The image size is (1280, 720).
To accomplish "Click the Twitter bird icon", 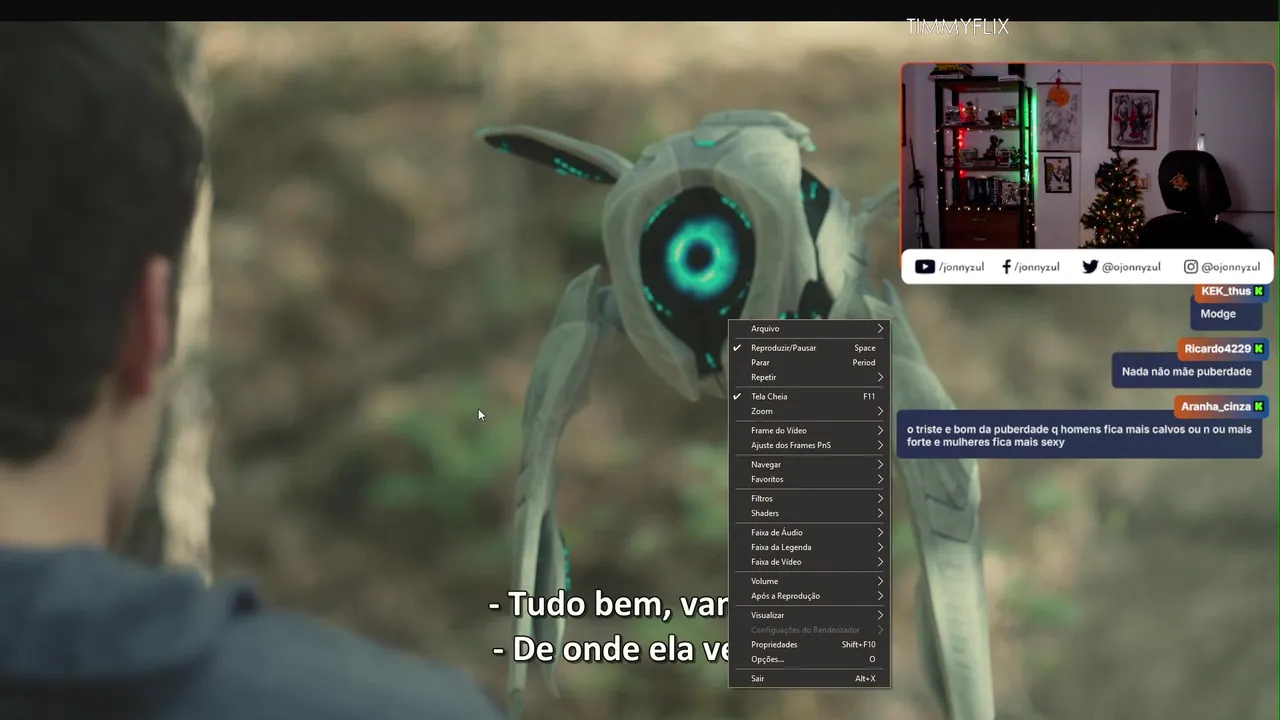I will [x=1090, y=267].
